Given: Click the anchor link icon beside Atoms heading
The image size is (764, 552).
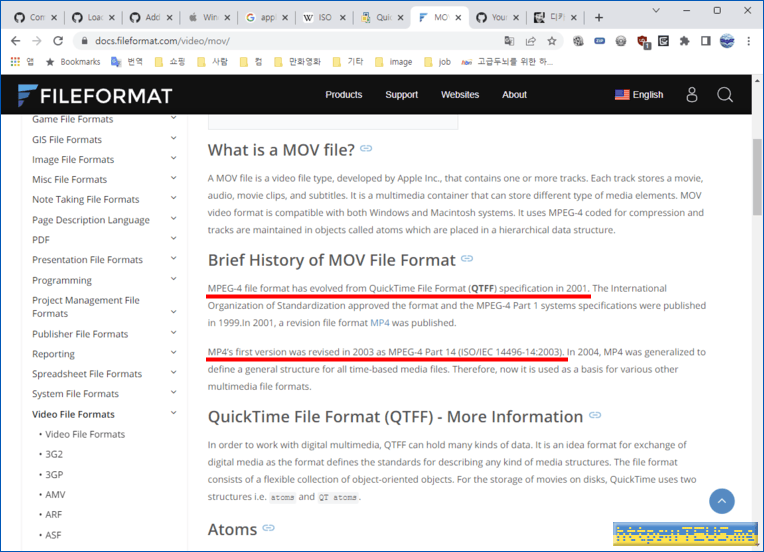Looking at the screenshot, I should (x=268, y=528).
